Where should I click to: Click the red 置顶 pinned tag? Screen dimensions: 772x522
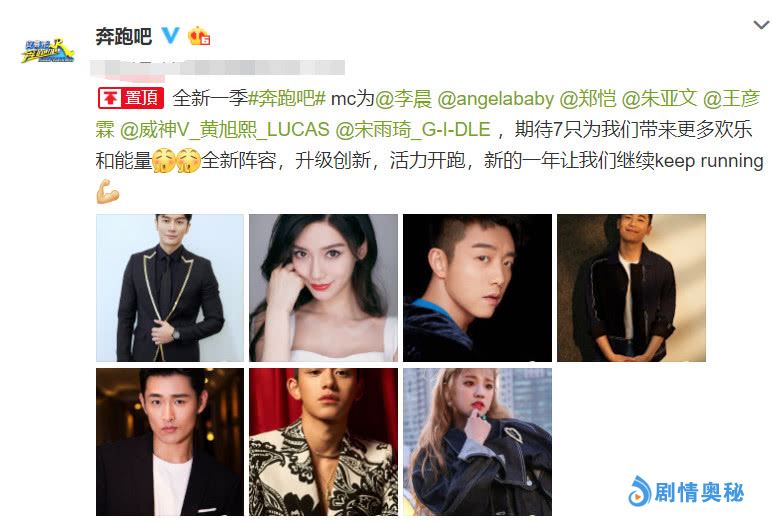(131, 98)
